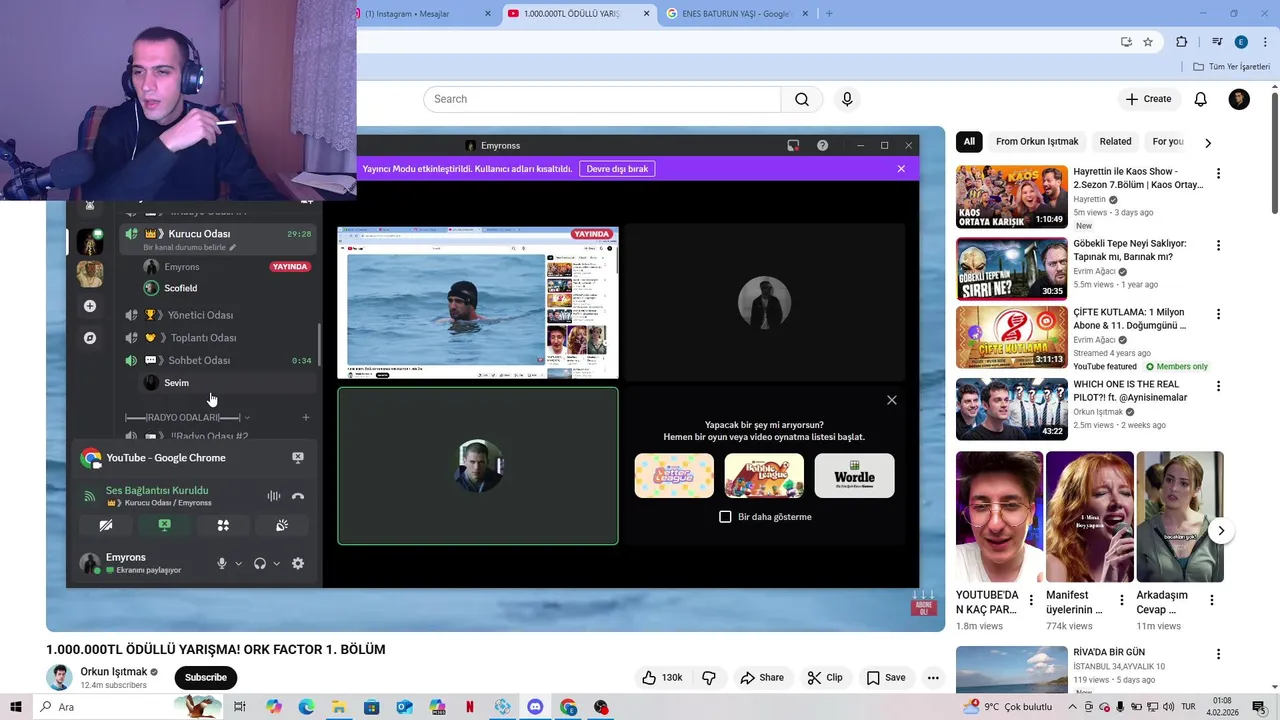The height and width of the screenshot is (720, 1280).
Task: Open Discord soundboard button in voice panel
Action: (282, 525)
